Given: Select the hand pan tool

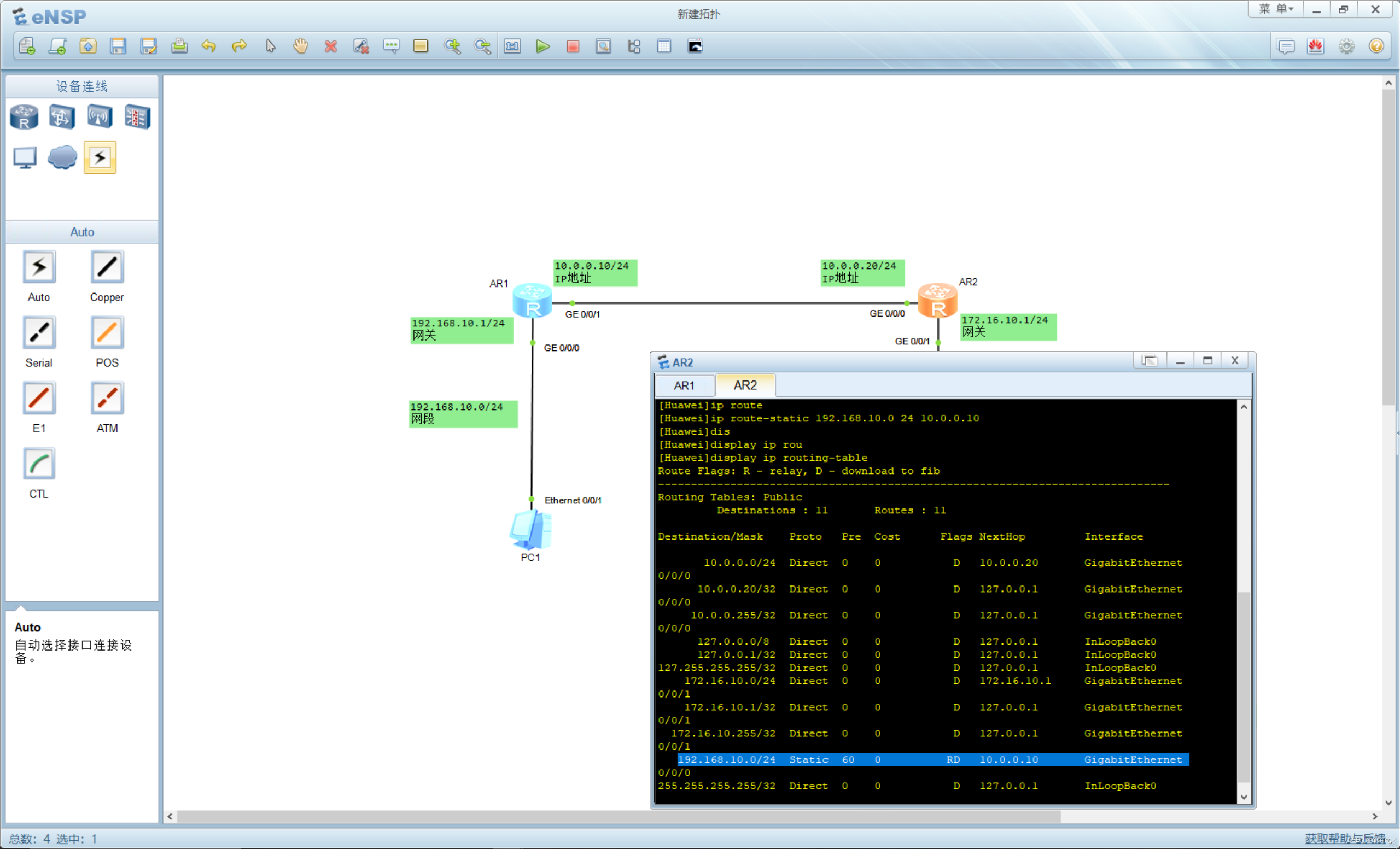Looking at the screenshot, I should click(301, 46).
